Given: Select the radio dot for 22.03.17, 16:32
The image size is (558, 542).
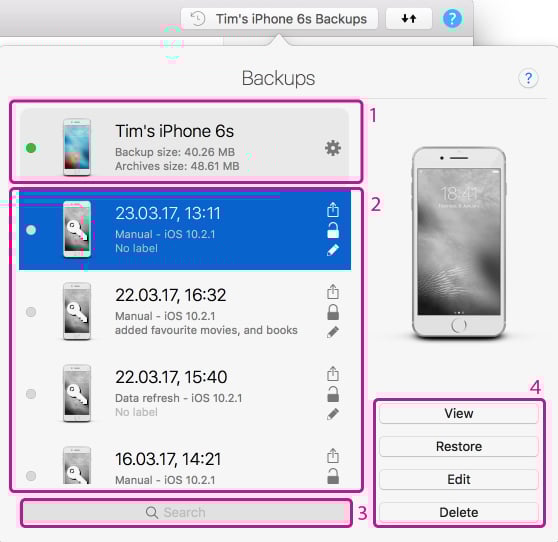Looking at the screenshot, I should (31, 312).
